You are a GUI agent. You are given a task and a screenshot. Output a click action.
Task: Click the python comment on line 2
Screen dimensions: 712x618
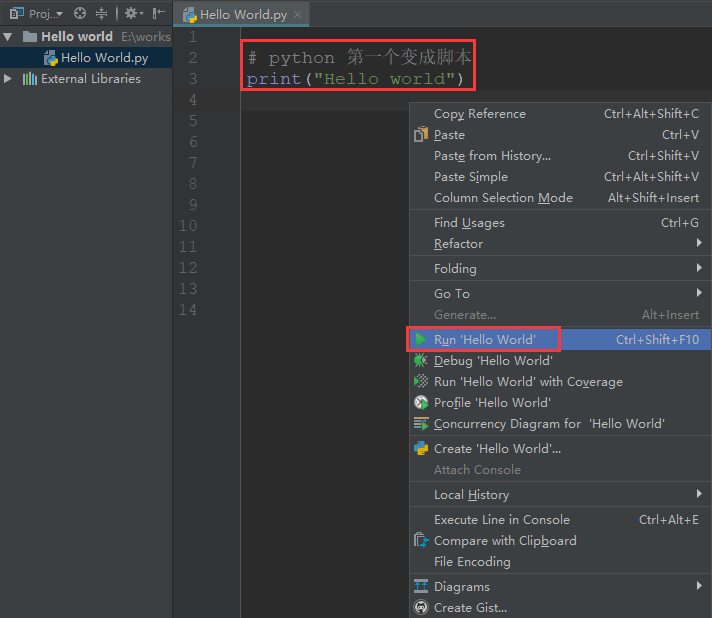click(360, 57)
